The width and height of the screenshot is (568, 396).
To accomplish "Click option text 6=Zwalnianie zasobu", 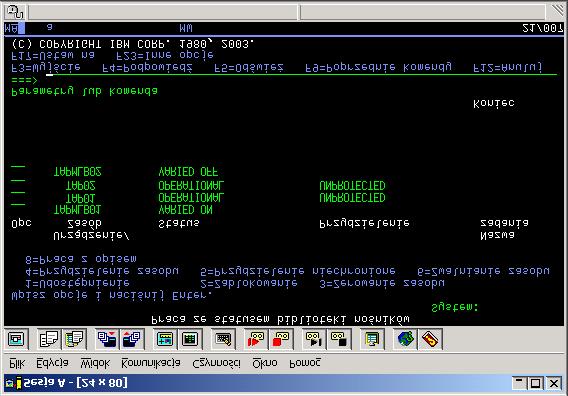I will [x=483, y=271].
